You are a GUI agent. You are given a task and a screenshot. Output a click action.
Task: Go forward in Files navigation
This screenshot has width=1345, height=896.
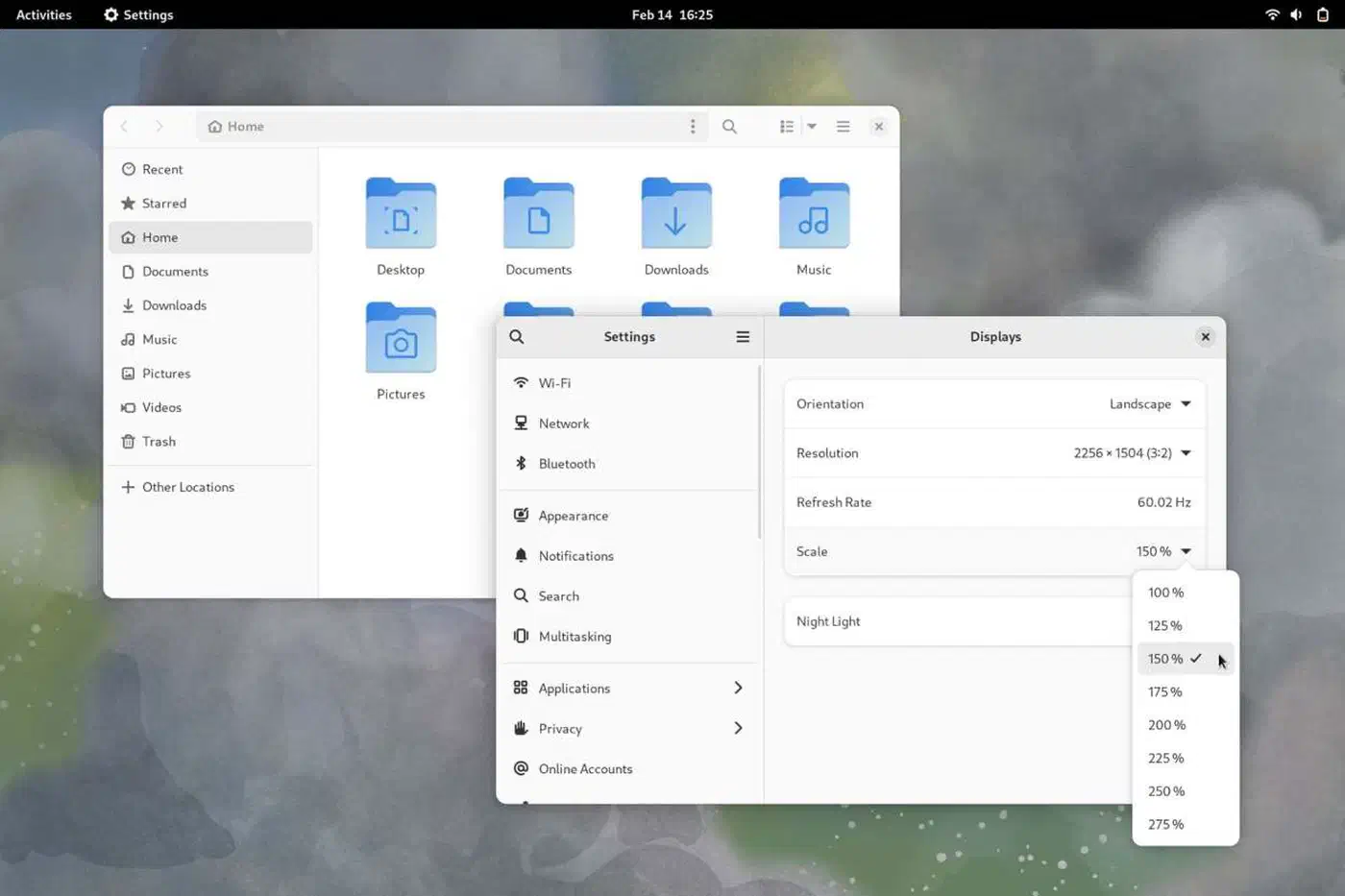click(159, 127)
